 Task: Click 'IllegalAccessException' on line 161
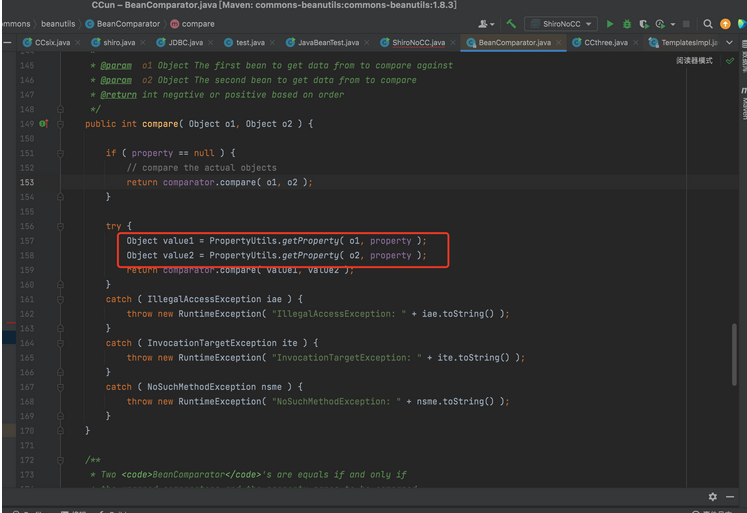[204, 300]
